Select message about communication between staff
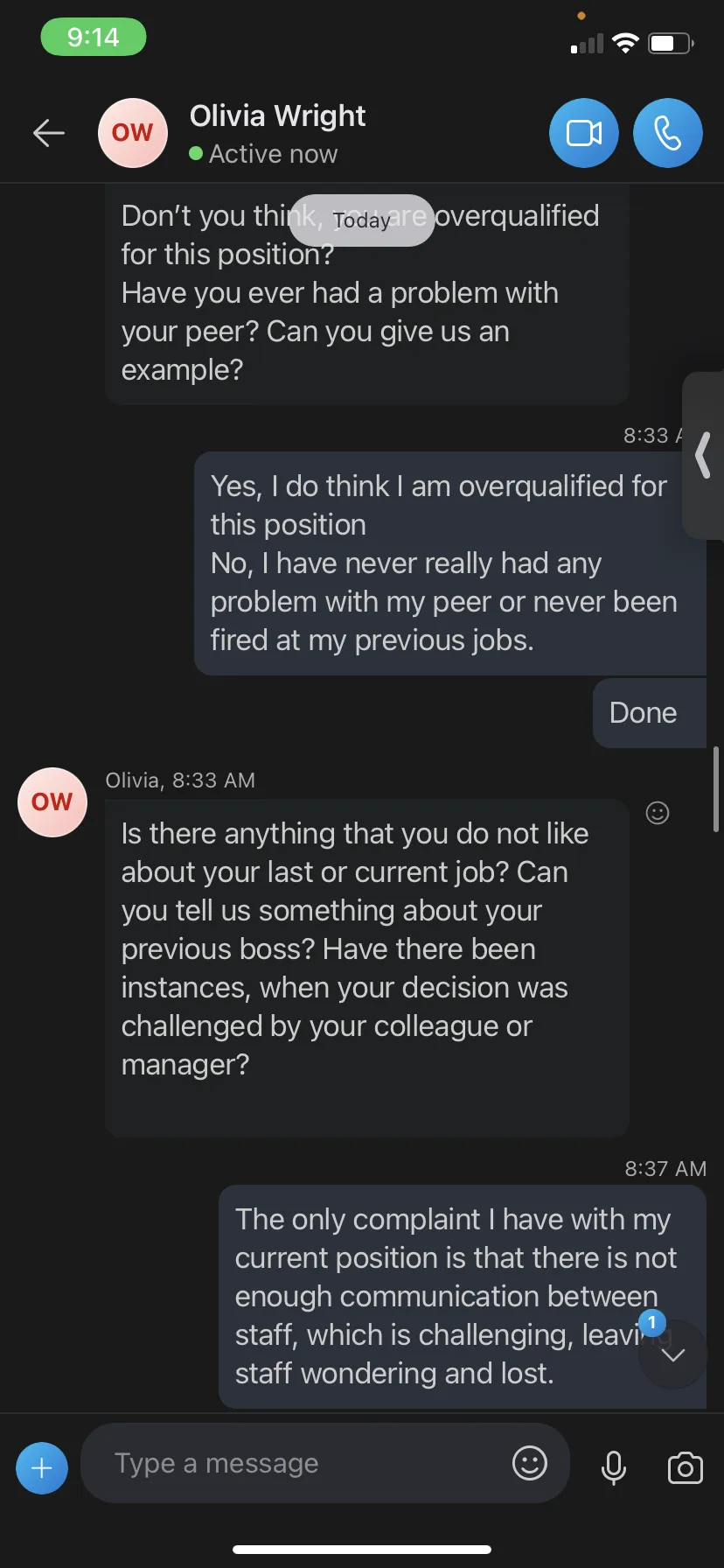 pyautogui.click(x=463, y=1296)
